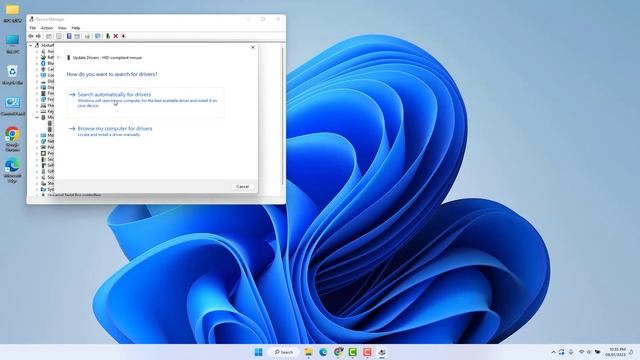Click the Cancel button in Update Drivers
The height and width of the screenshot is (360, 640).
(242, 187)
